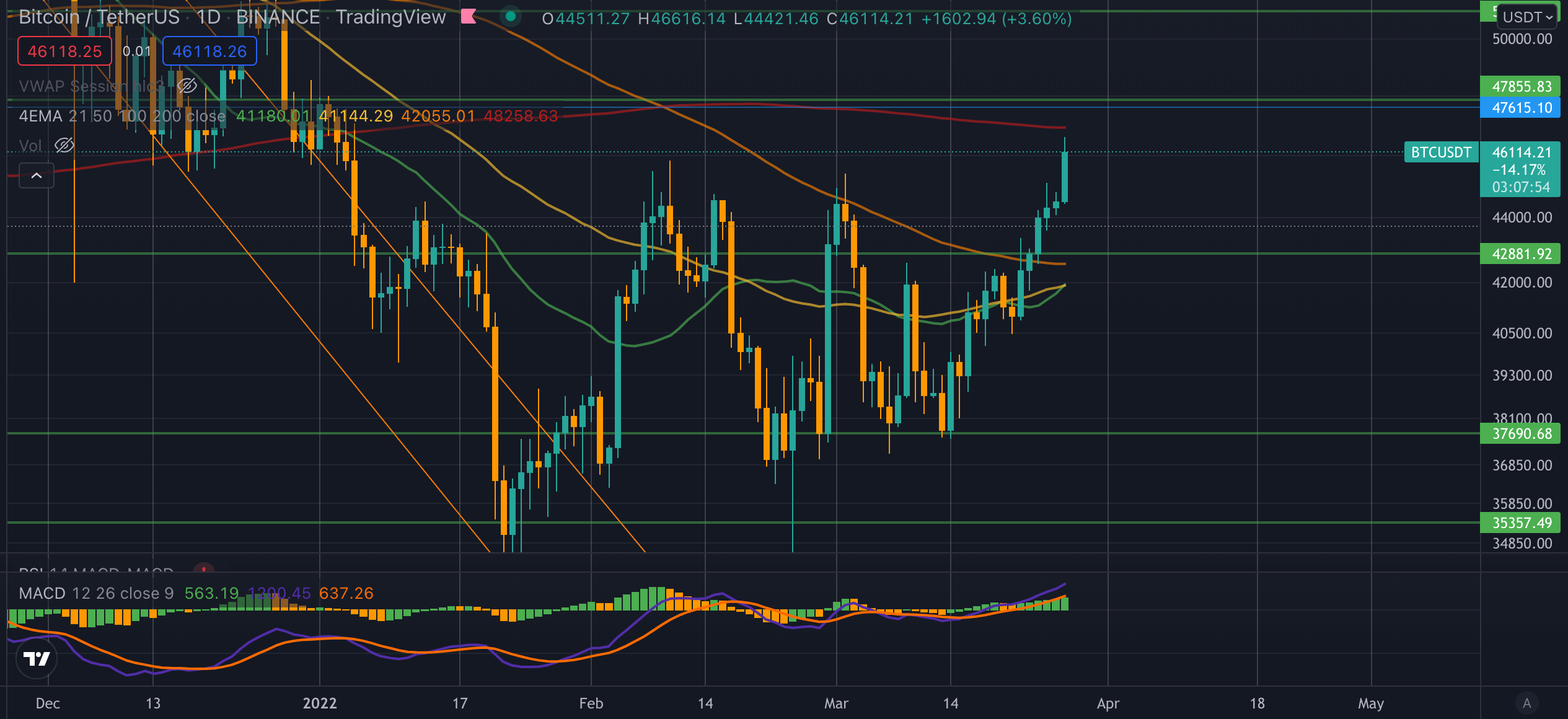Select the VWAP Session hlc3 legend text

coord(92,86)
